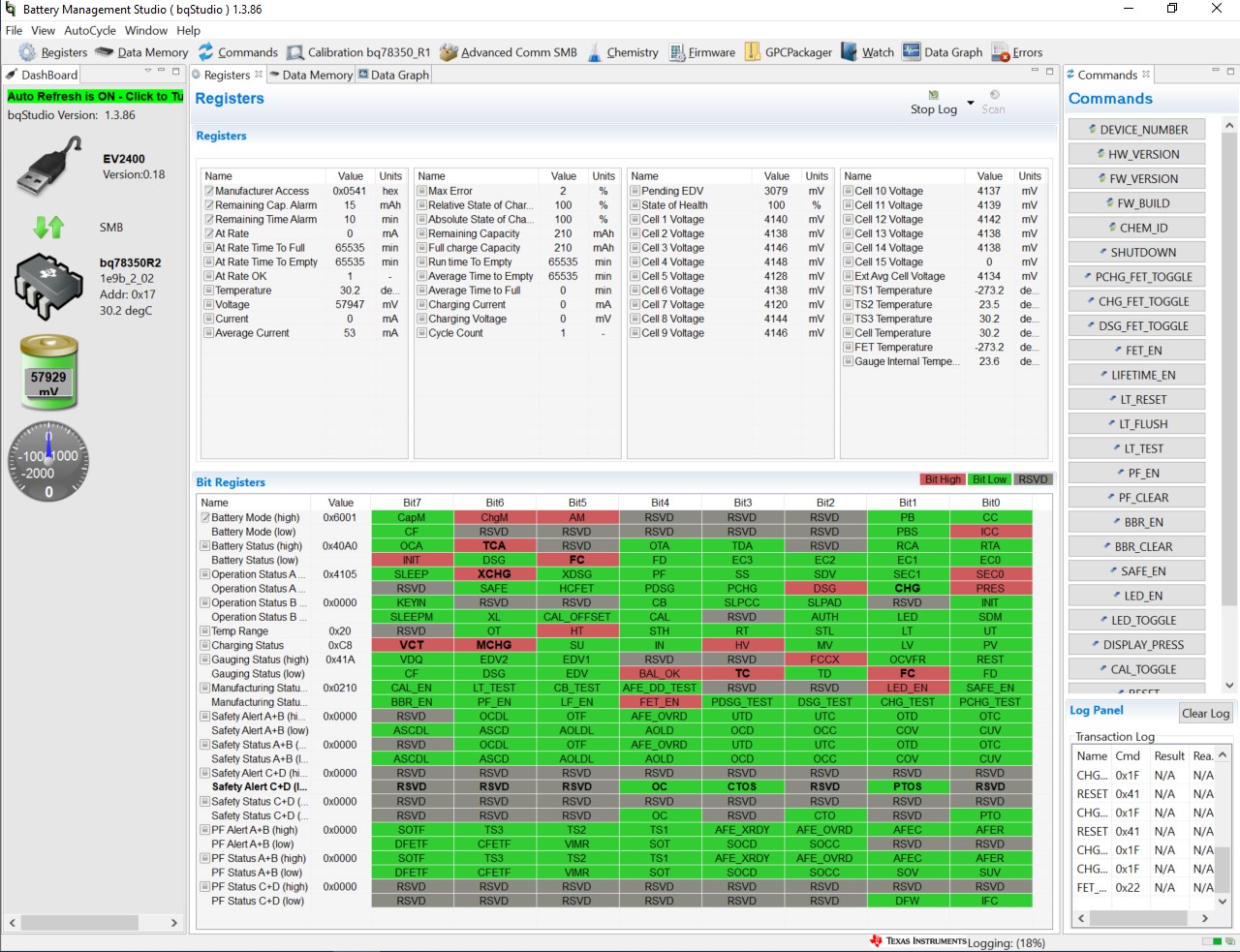Minimize the Registers editor panel
Image resolution: width=1240 pixels, height=952 pixels.
tap(1035, 72)
